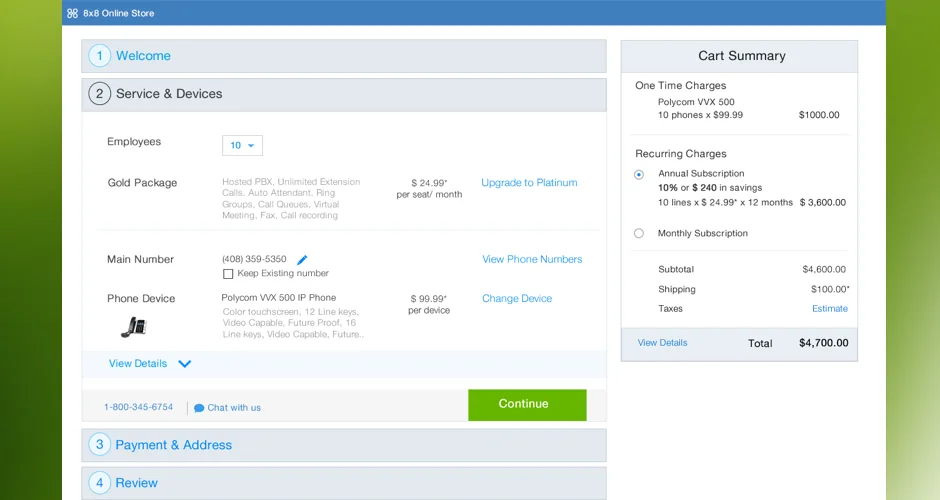Open the Review step section
The width and height of the screenshot is (940, 500).
pos(344,483)
